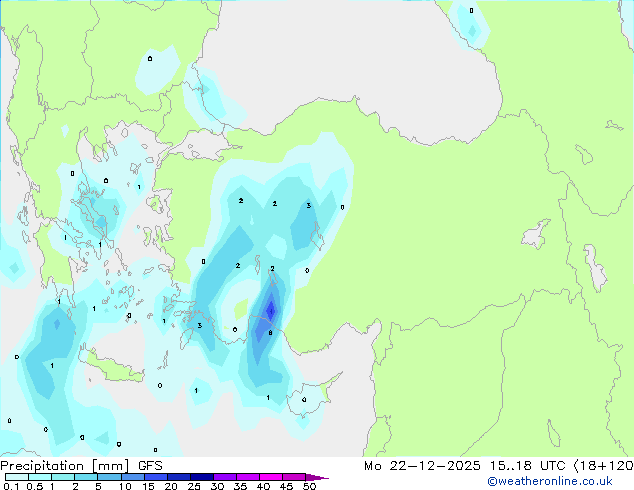Select the 15–20 mm legend swatch

click(156, 477)
